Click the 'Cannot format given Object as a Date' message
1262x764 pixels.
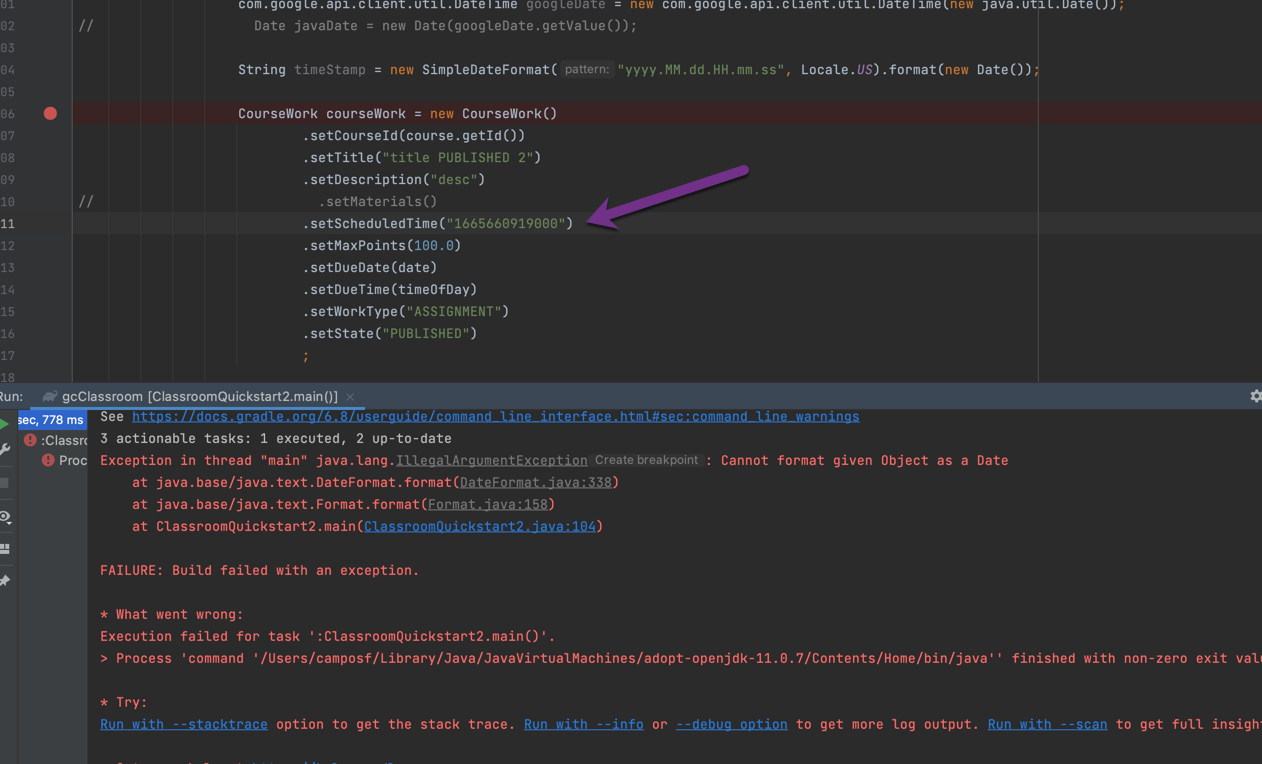coord(864,461)
